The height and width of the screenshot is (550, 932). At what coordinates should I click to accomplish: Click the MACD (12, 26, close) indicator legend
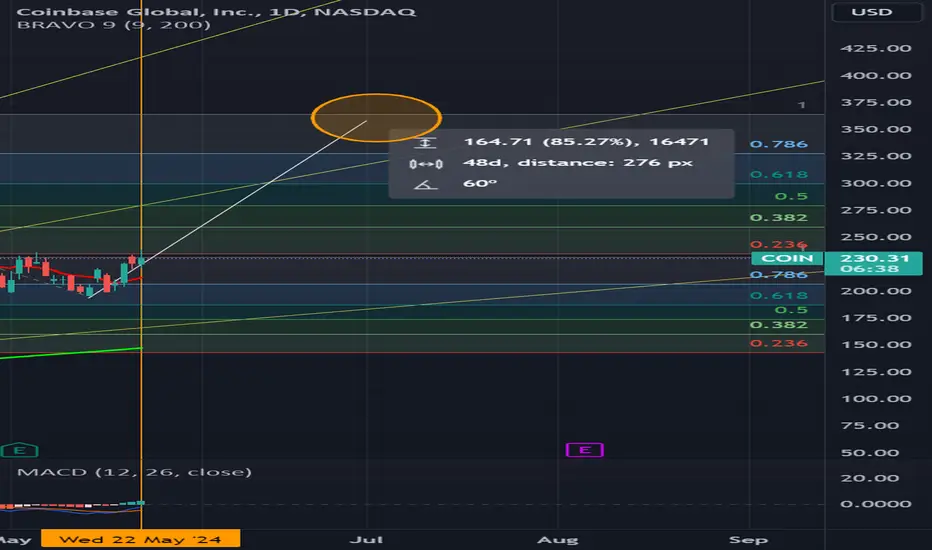pyautogui.click(x=134, y=472)
